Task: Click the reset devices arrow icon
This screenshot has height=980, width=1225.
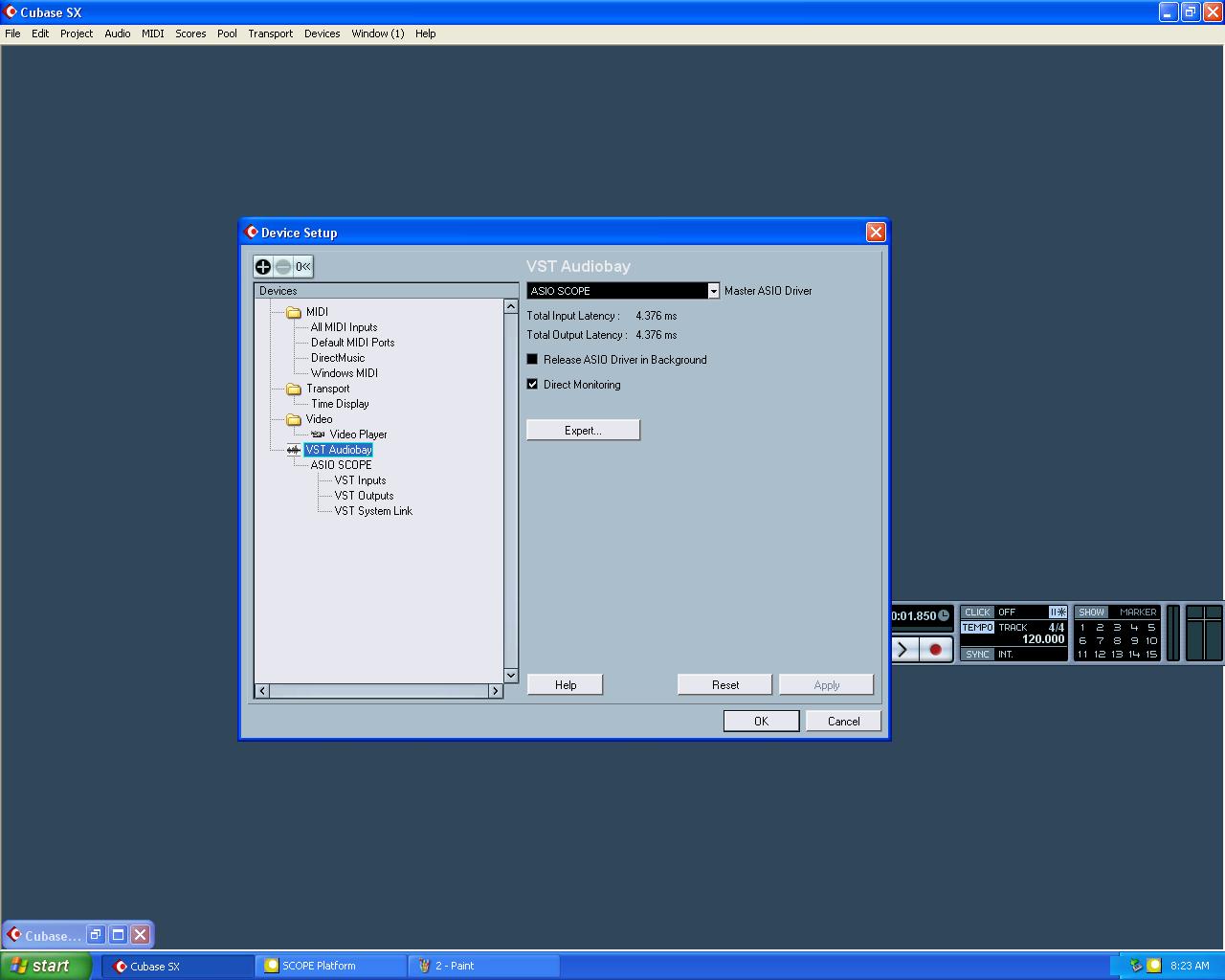Action: click(x=302, y=267)
